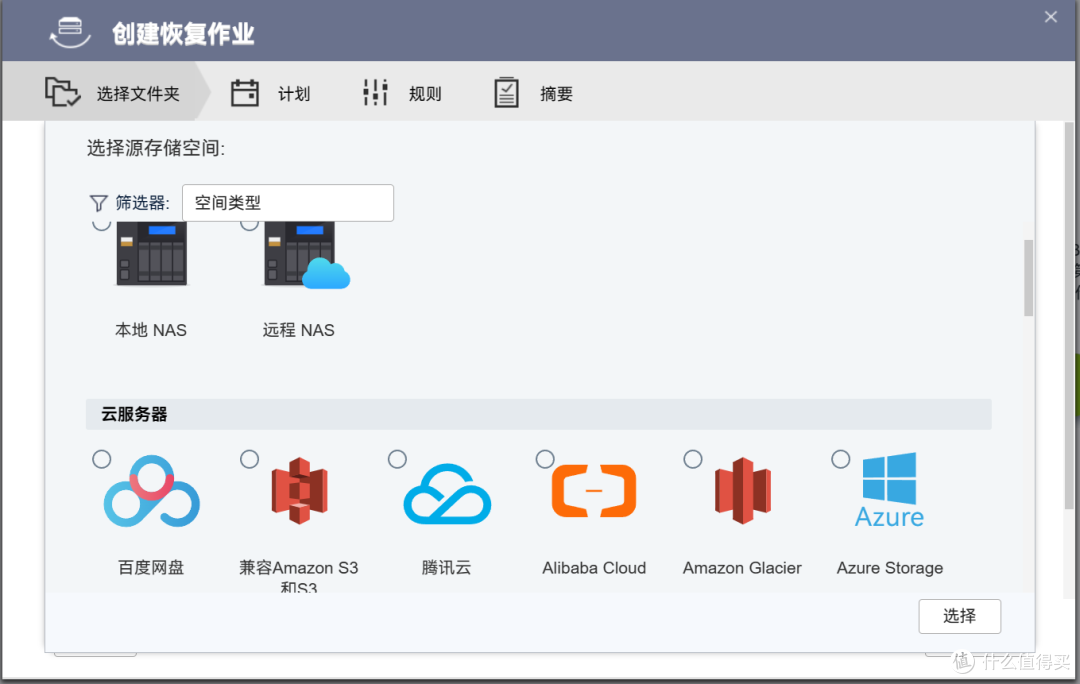Select the local NAS device icon

152,253
